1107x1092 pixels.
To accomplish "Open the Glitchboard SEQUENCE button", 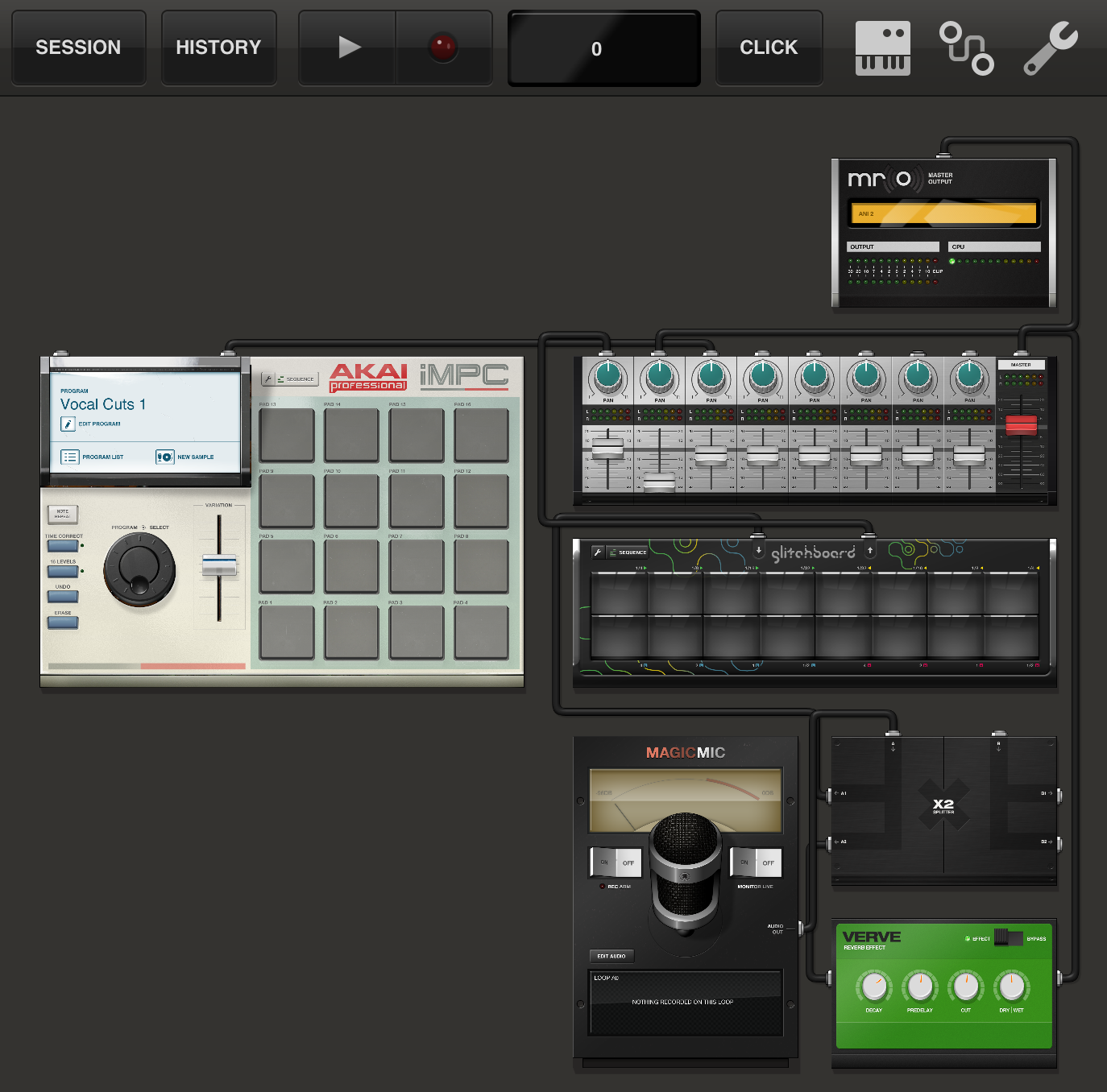I will tap(628, 552).
